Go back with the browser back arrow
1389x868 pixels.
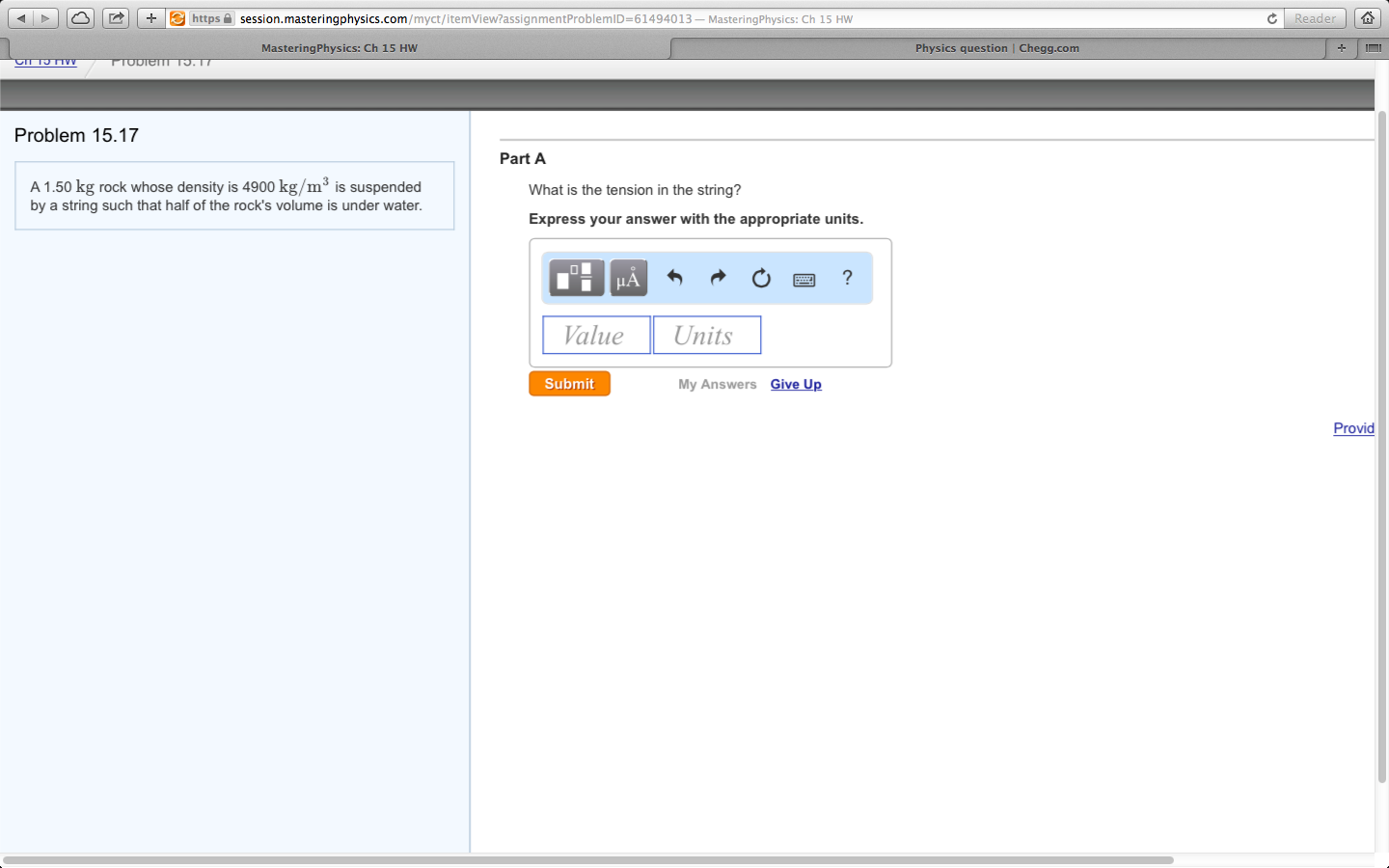(x=20, y=18)
